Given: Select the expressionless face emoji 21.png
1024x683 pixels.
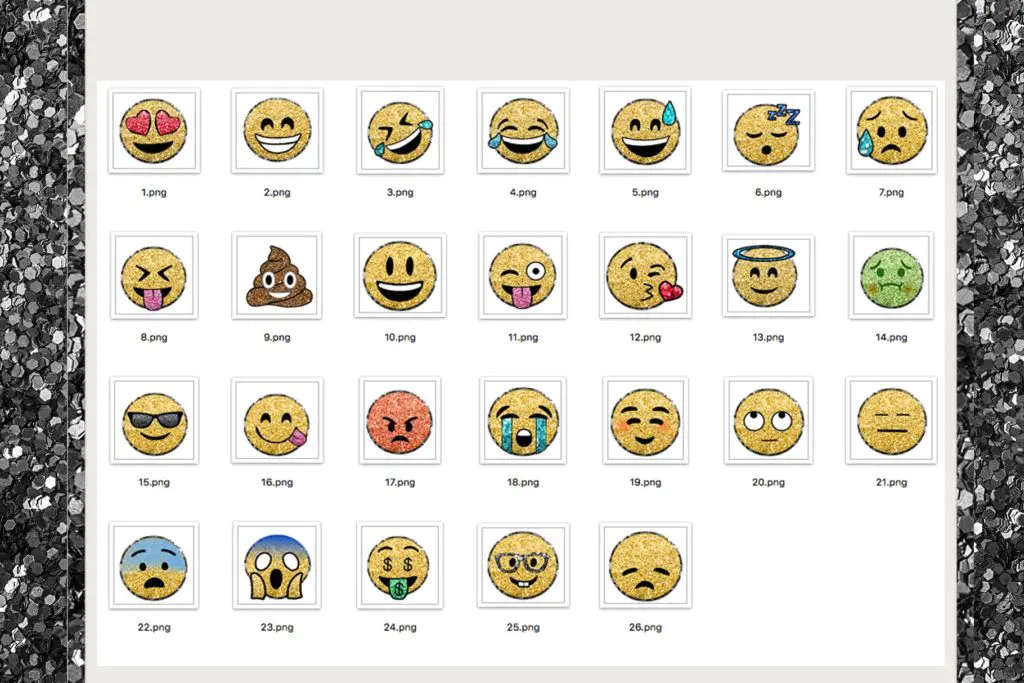Looking at the screenshot, I should point(891,421).
